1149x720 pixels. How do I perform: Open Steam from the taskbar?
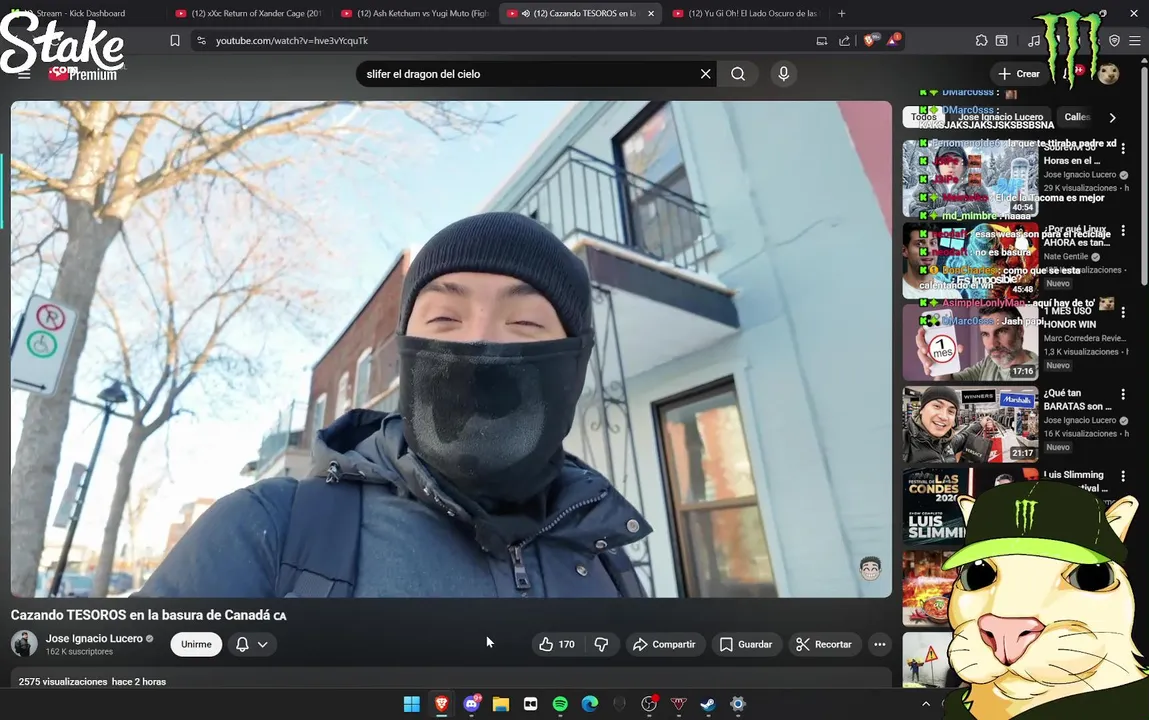708,704
